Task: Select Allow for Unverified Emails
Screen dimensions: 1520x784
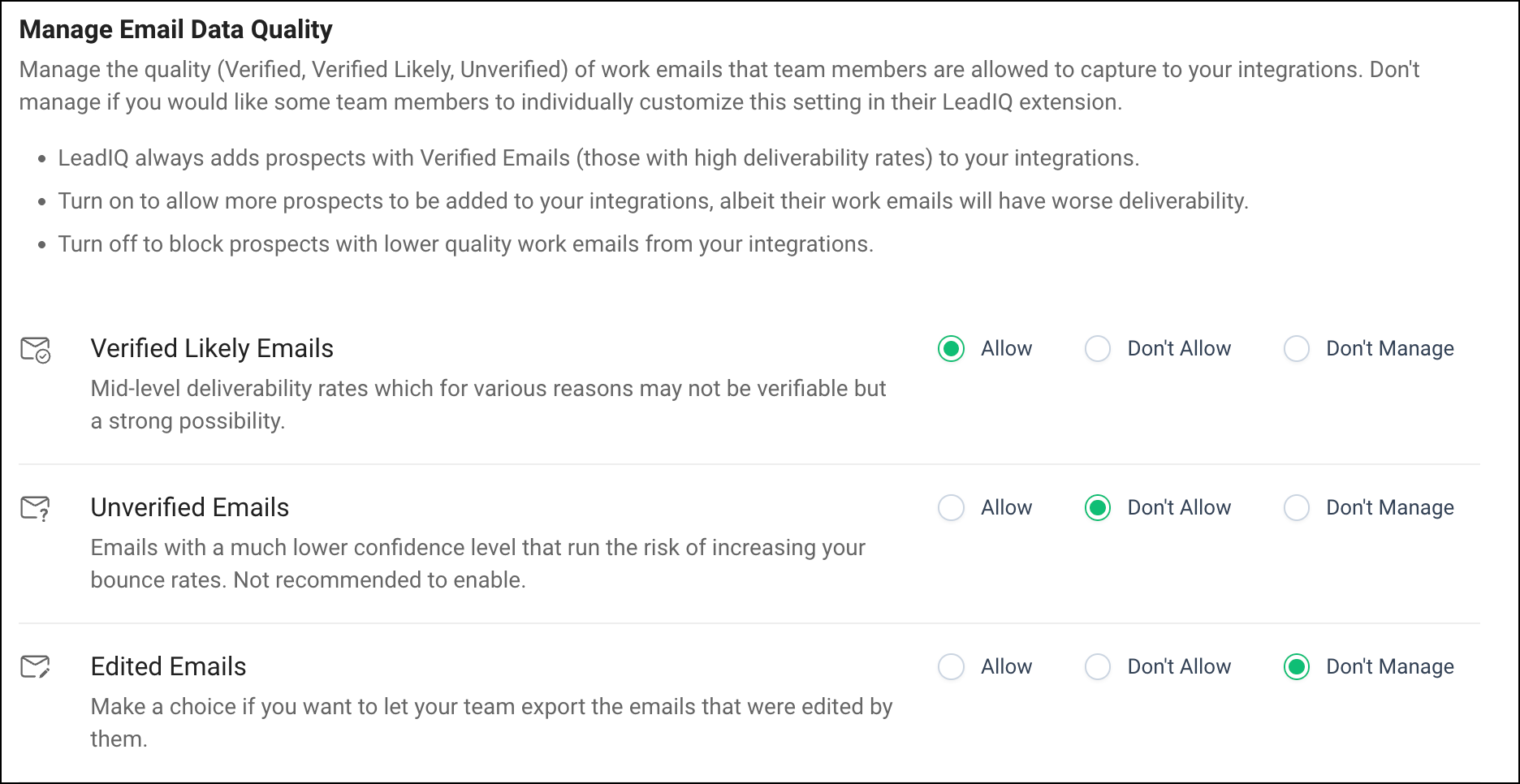Action: tap(951, 508)
